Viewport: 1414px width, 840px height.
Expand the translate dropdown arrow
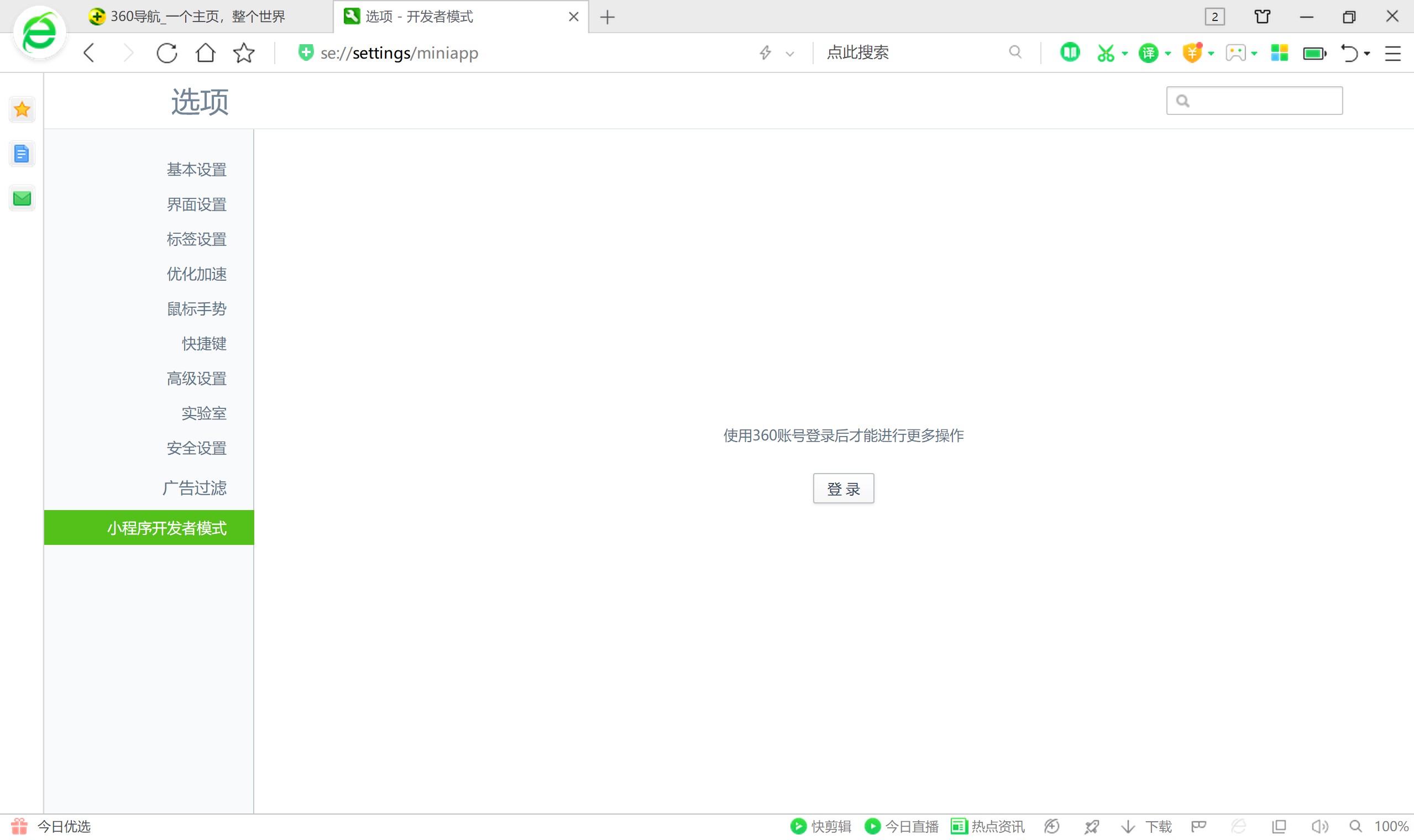1168,54
